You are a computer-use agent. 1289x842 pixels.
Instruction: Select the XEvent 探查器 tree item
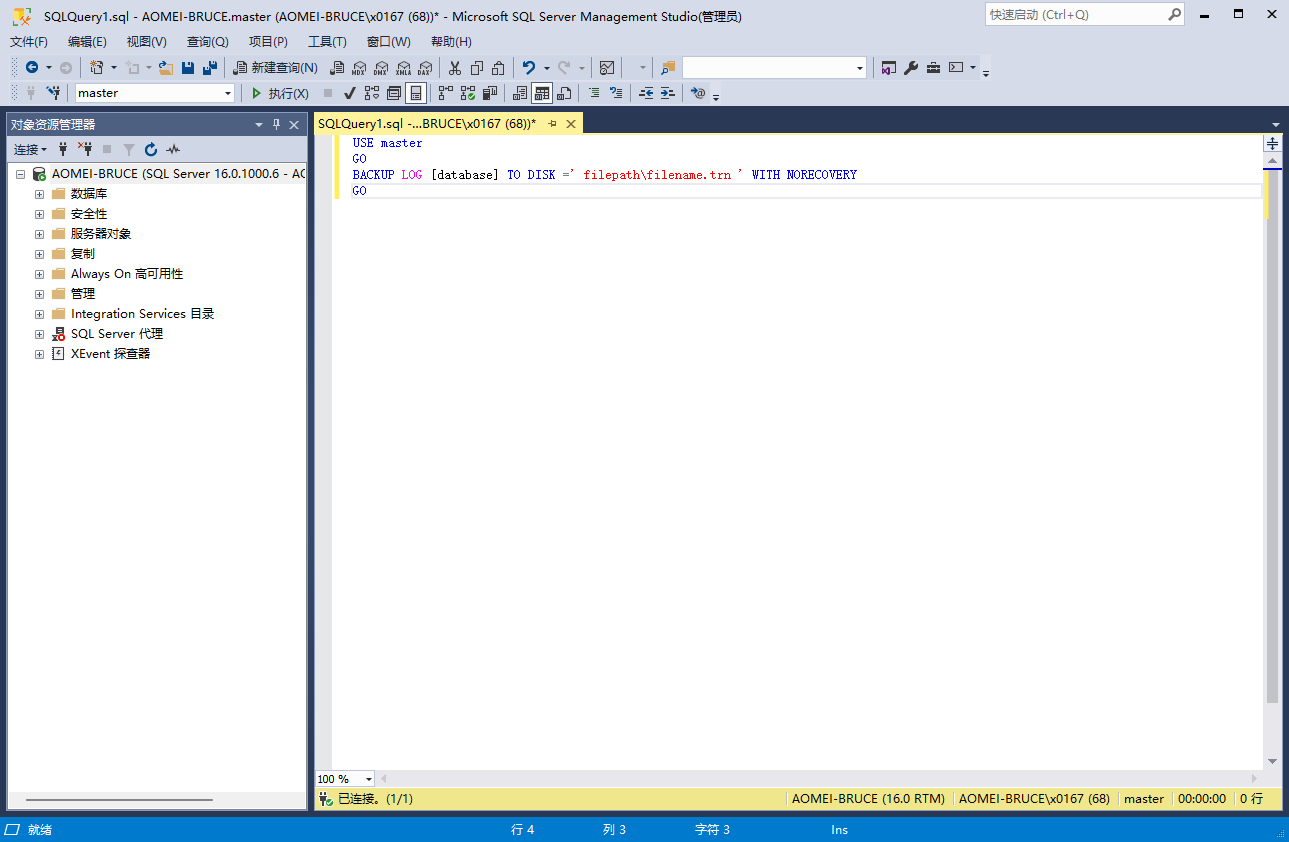coord(110,354)
